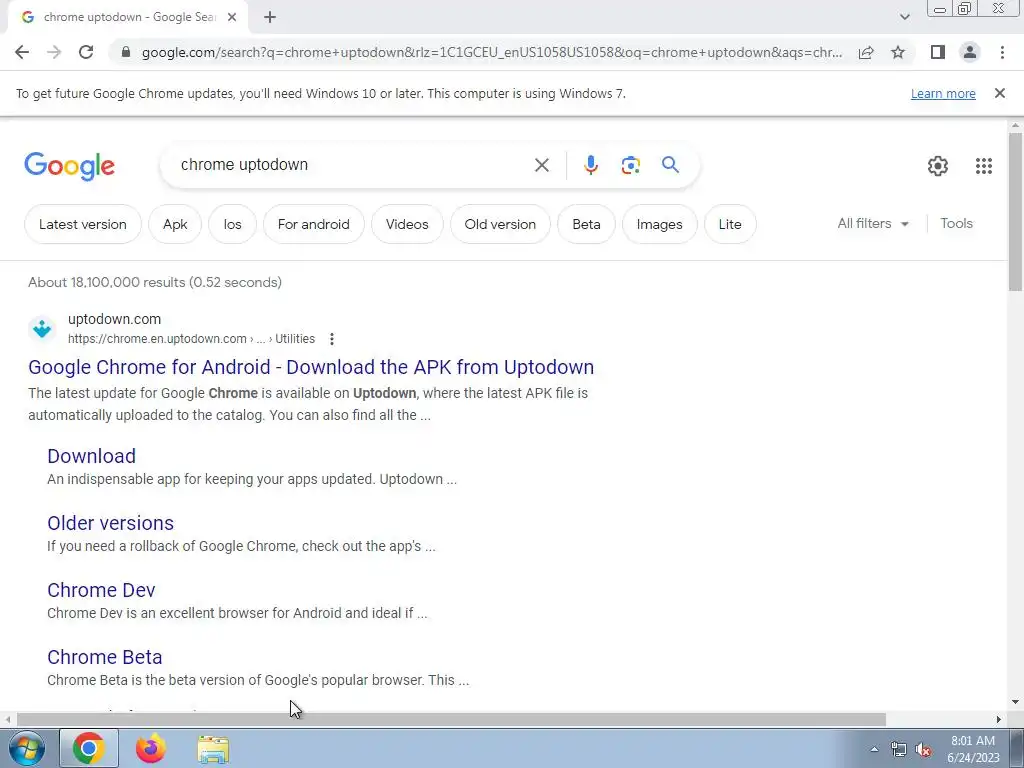Select the For android filter chip
Screen dimensions: 1024x768
tap(313, 224)
